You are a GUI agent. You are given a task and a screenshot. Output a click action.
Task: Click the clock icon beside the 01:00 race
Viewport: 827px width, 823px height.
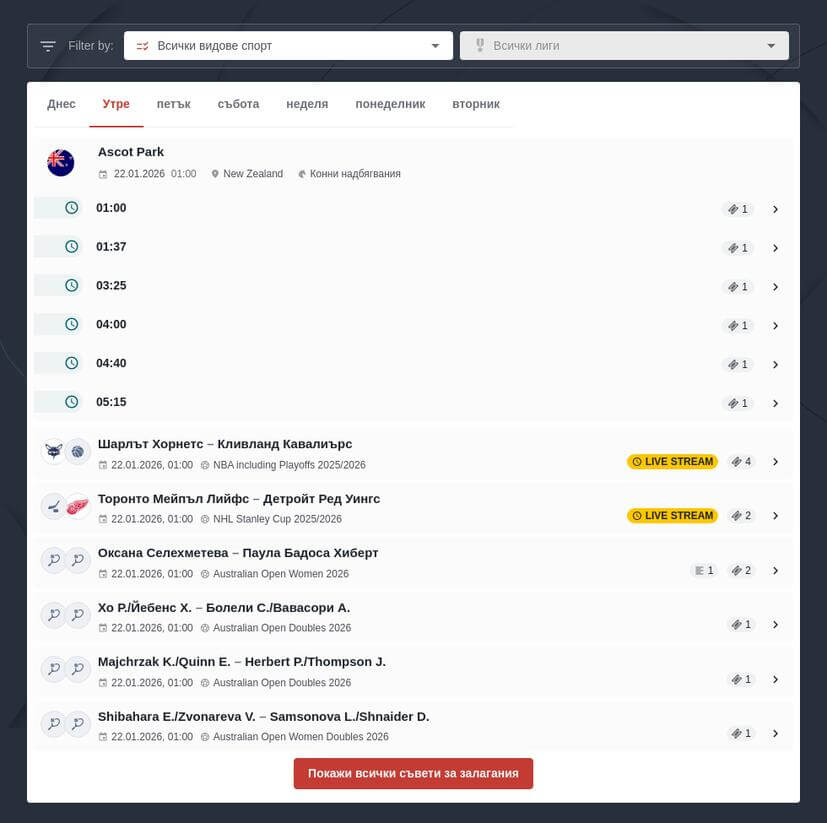click(x=71, y=207)
